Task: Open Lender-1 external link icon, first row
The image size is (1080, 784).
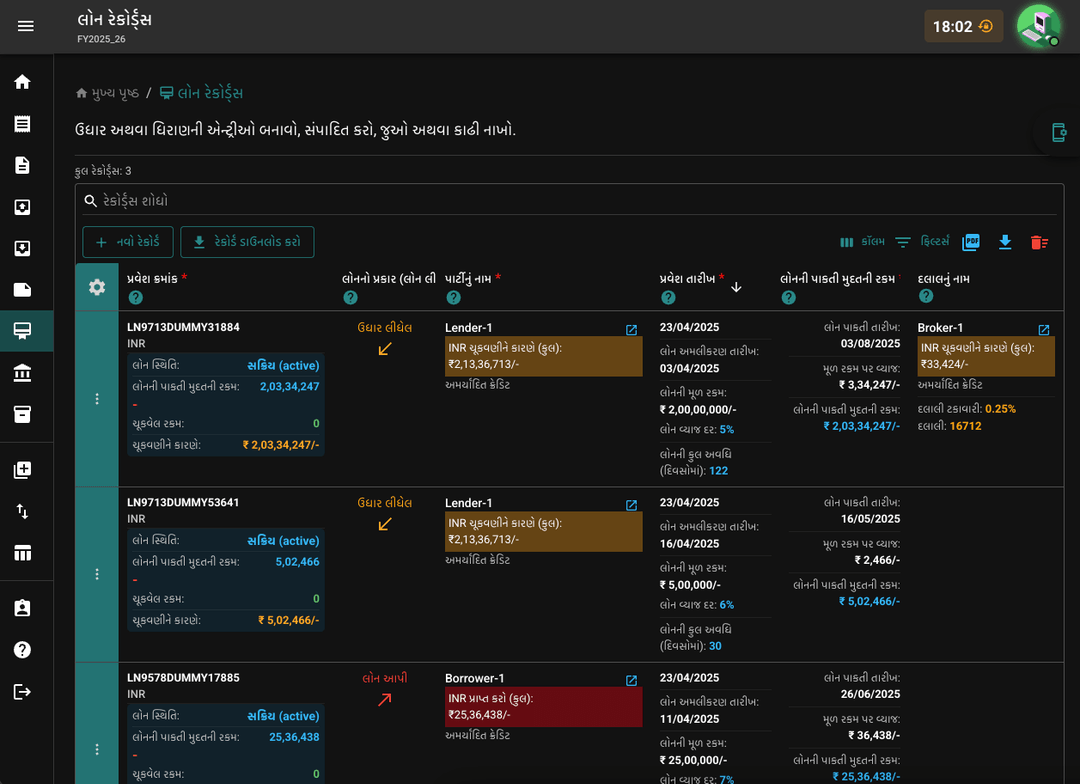Action: (632, 330)
